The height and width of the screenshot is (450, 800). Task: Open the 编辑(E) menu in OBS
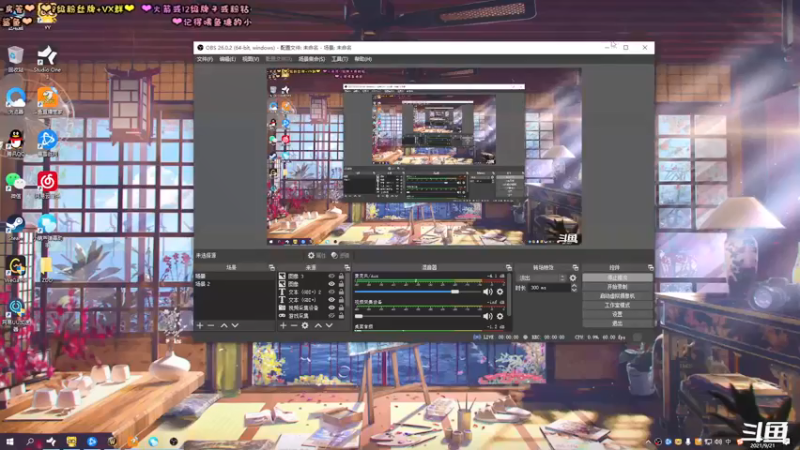tap(228, 59)
